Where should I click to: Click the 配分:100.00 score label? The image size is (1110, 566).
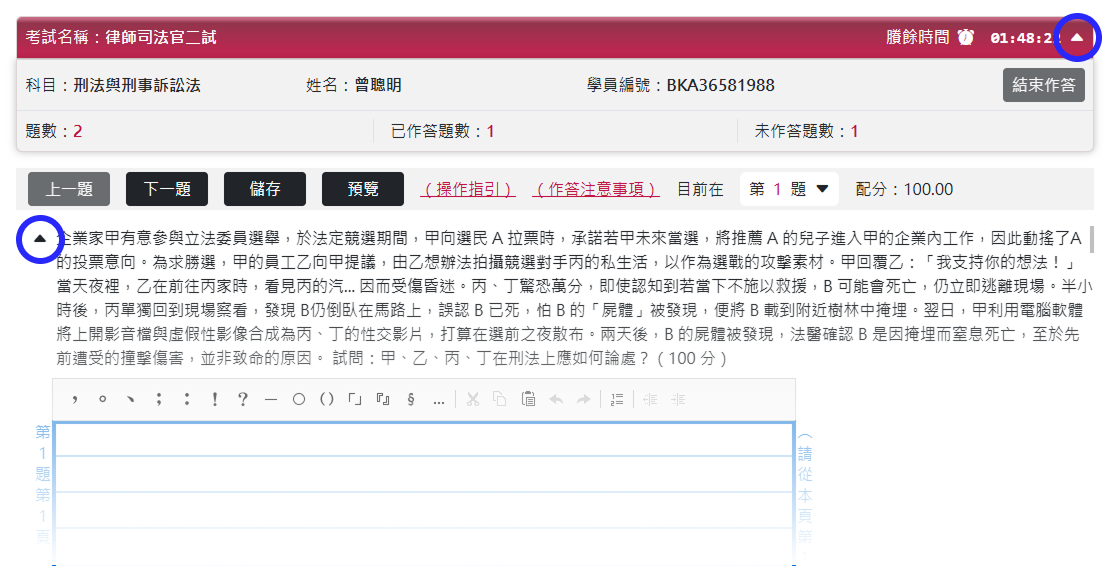click(904, 189)
